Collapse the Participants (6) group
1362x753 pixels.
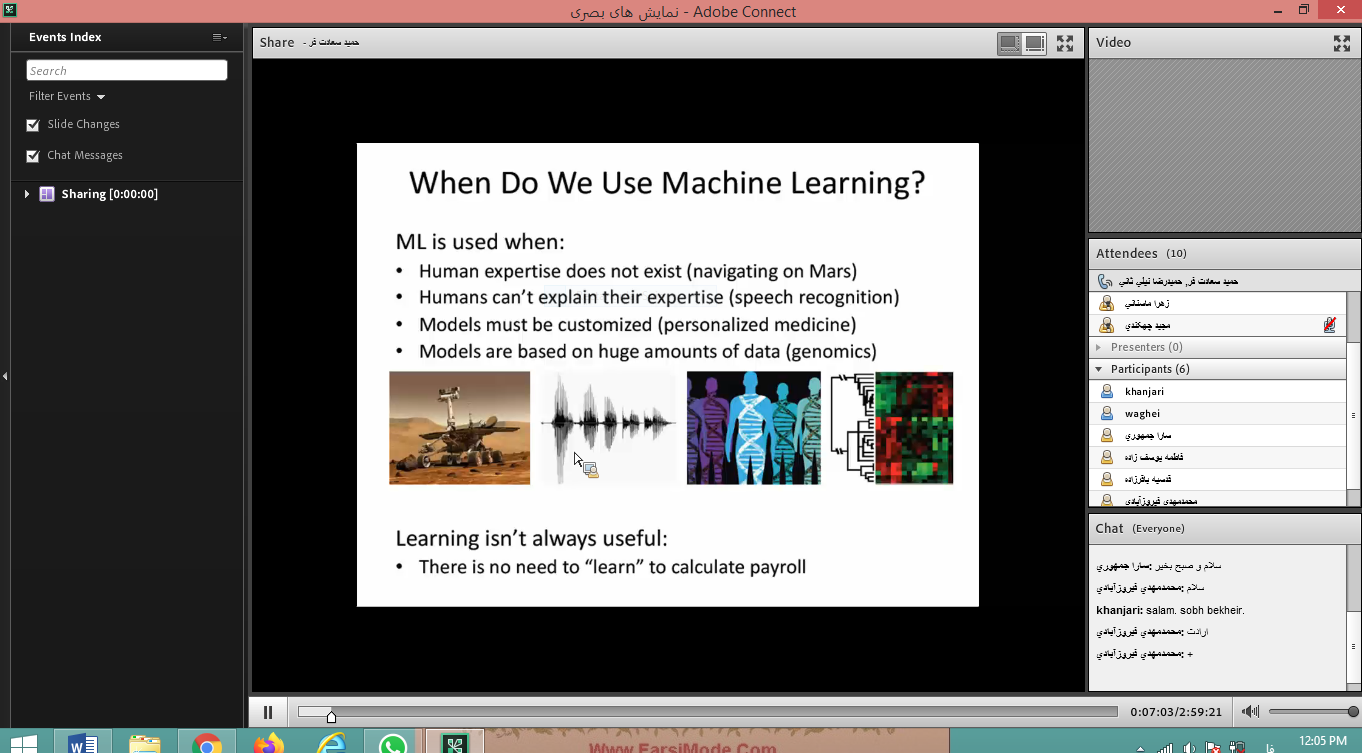1100,369
